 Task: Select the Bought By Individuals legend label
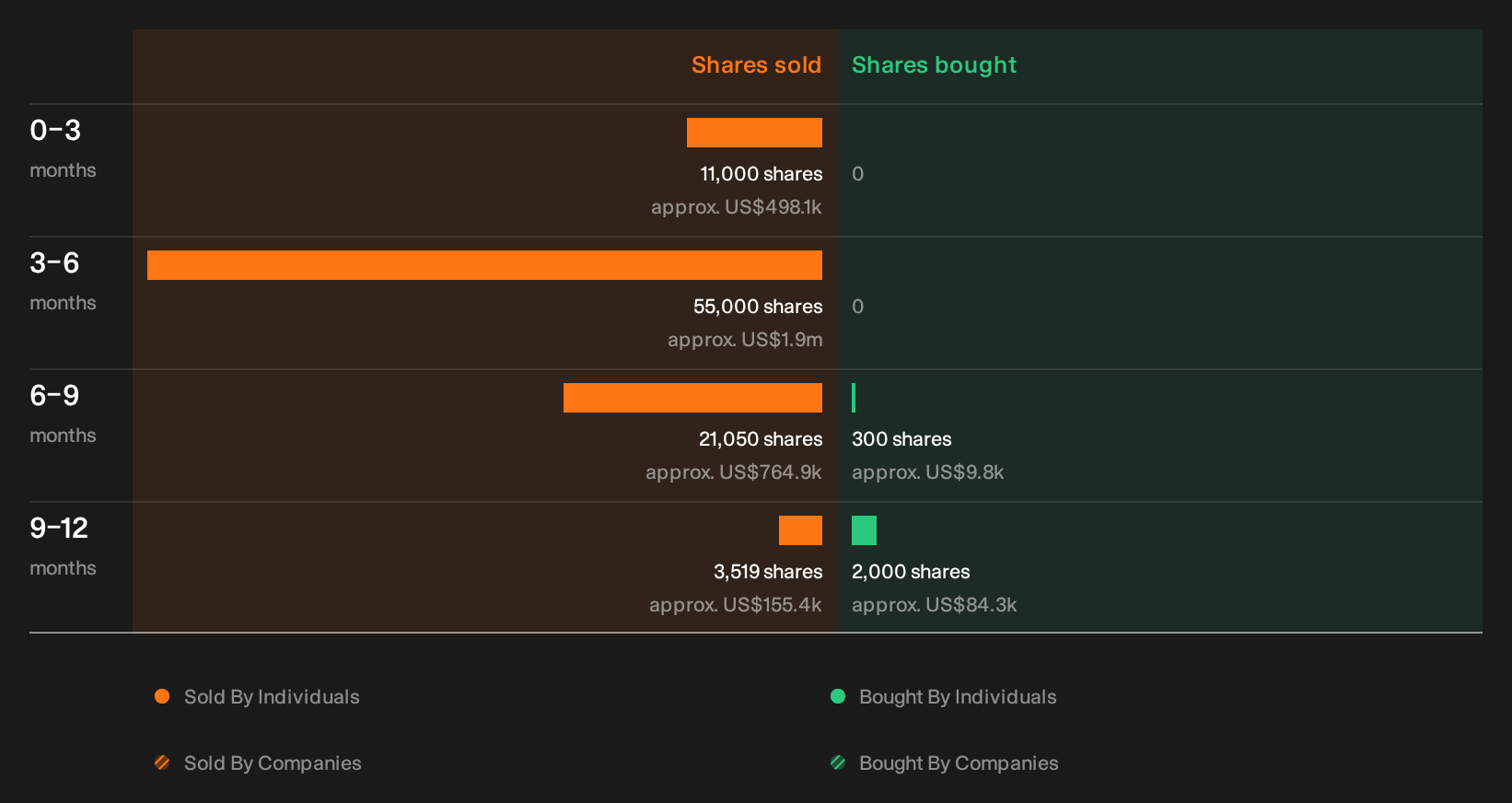pos(958,697)
